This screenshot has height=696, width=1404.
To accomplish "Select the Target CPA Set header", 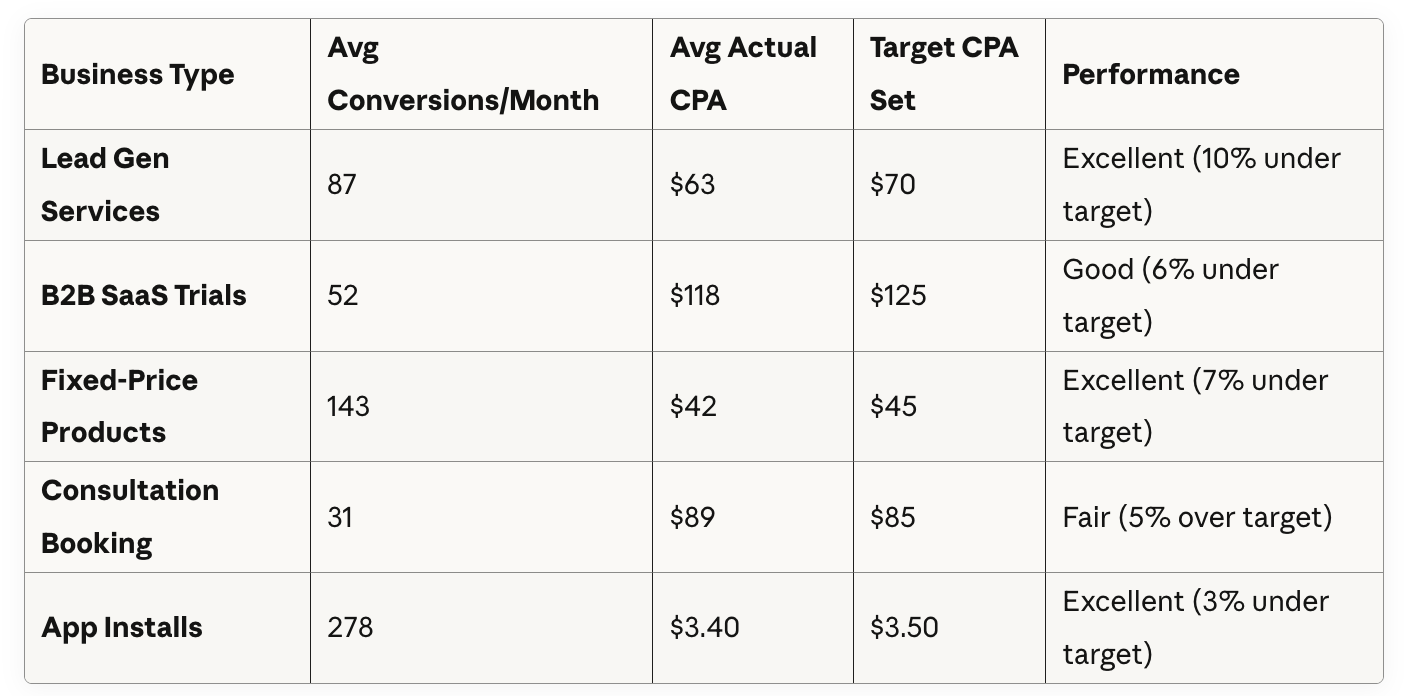I will (944, 74).
